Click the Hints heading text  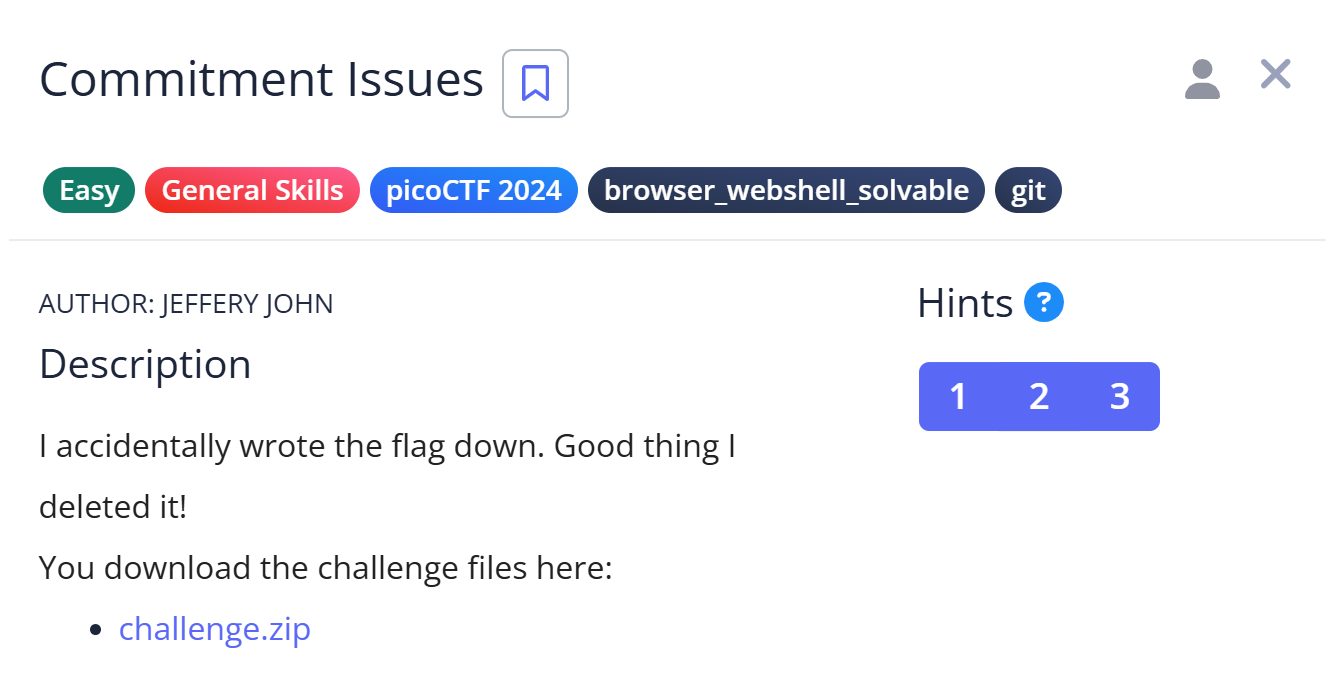coord(965,303)
